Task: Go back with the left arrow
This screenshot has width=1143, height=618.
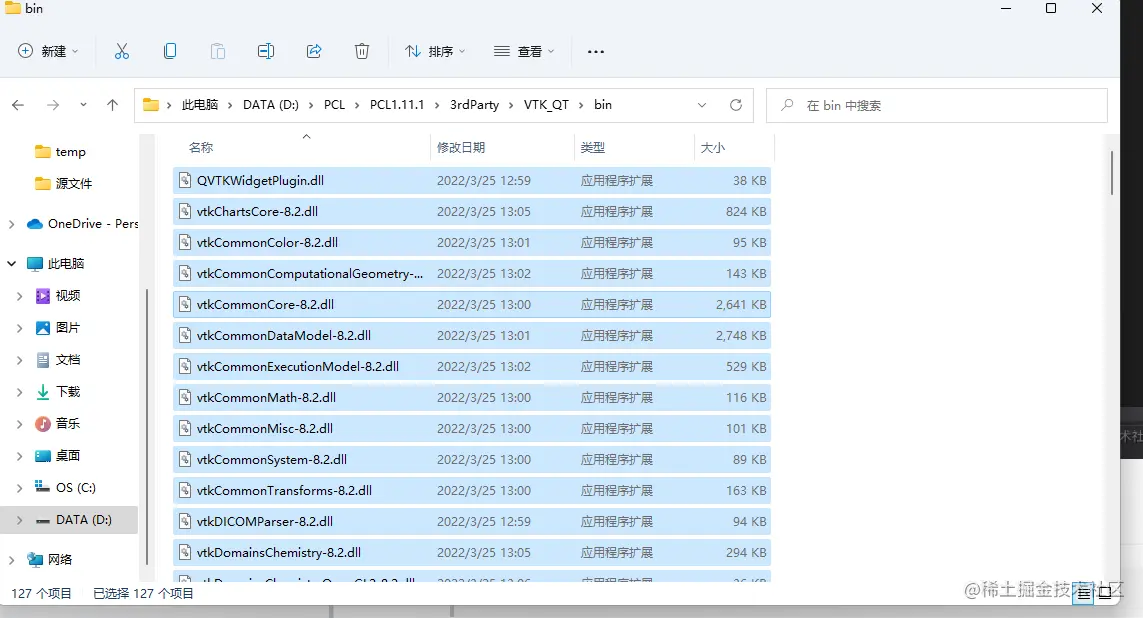Action: 18,105
